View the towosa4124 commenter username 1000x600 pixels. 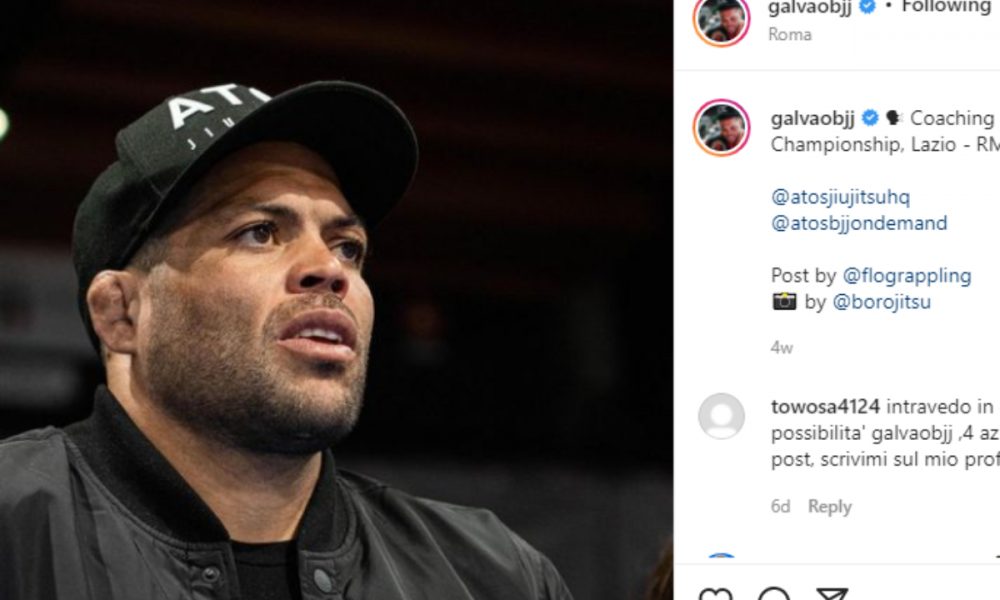click(x=825, y=406)
